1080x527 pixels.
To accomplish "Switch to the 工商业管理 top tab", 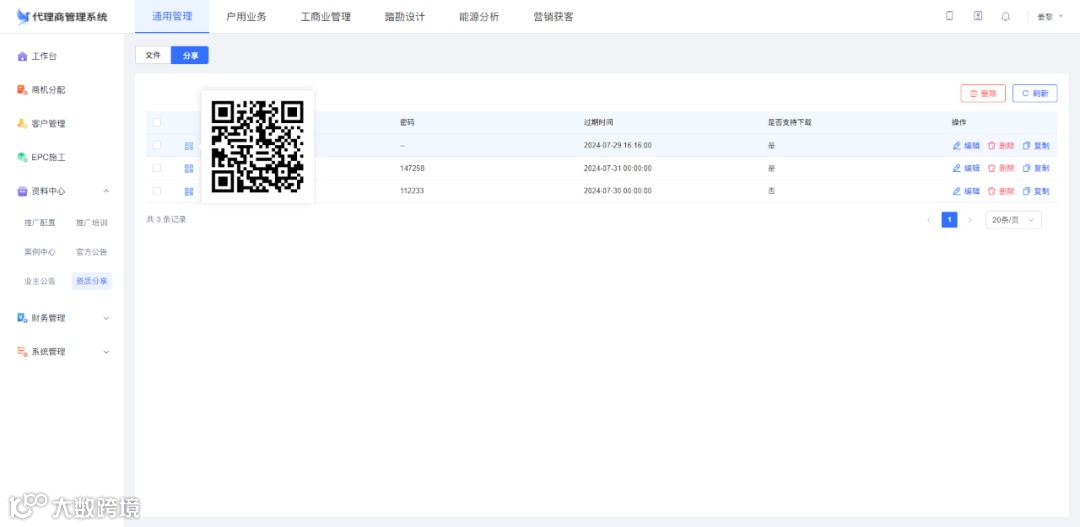I will [326, 17].
